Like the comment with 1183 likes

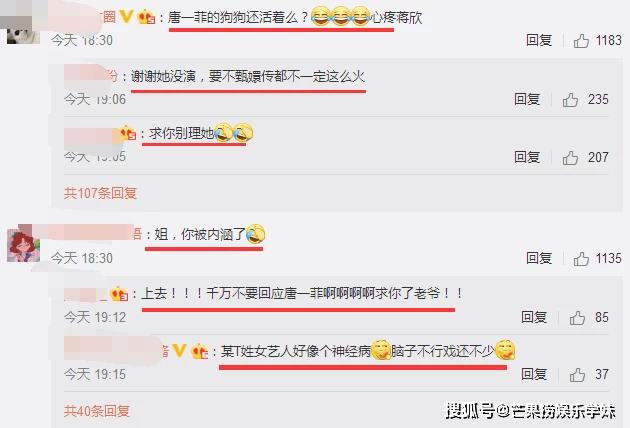click(581, 40)
